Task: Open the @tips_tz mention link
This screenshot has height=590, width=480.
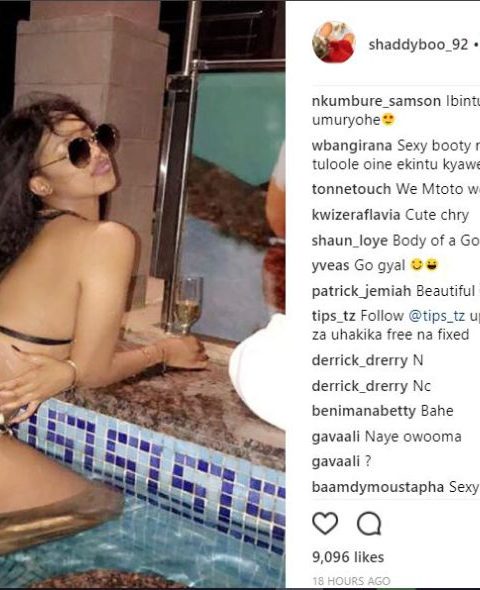Action: point(436,315)
